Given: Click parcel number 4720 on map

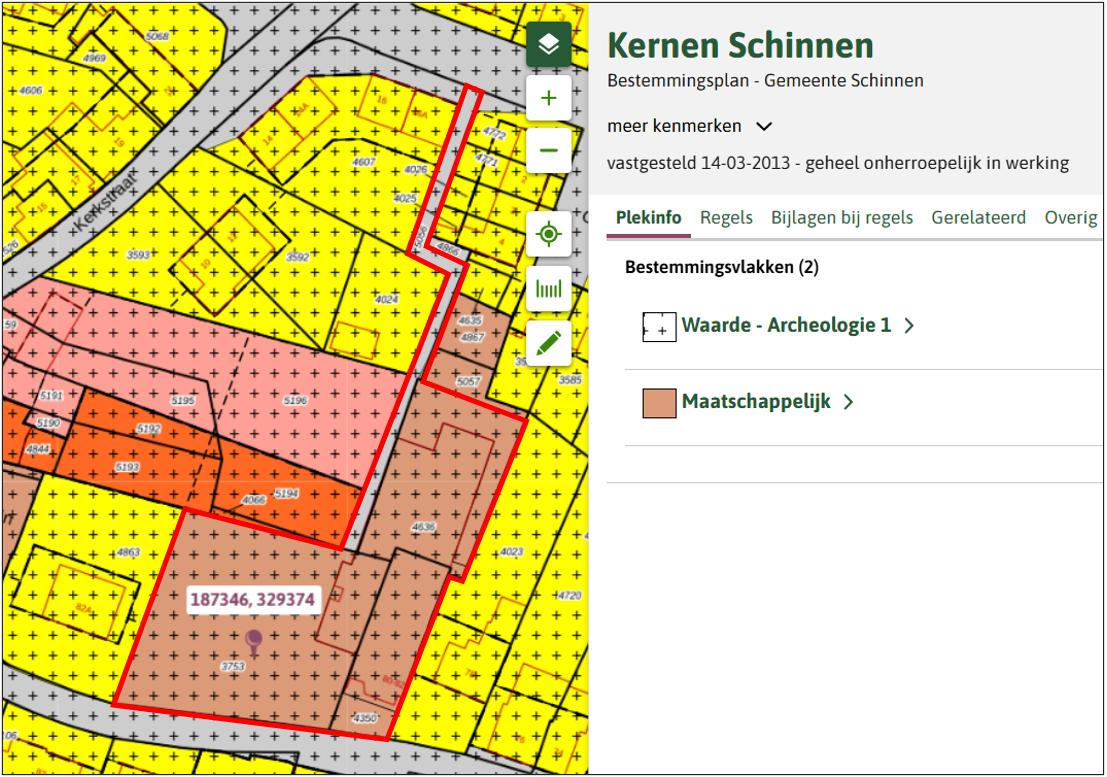Looking at the screenshot, I should coord(570,596).
